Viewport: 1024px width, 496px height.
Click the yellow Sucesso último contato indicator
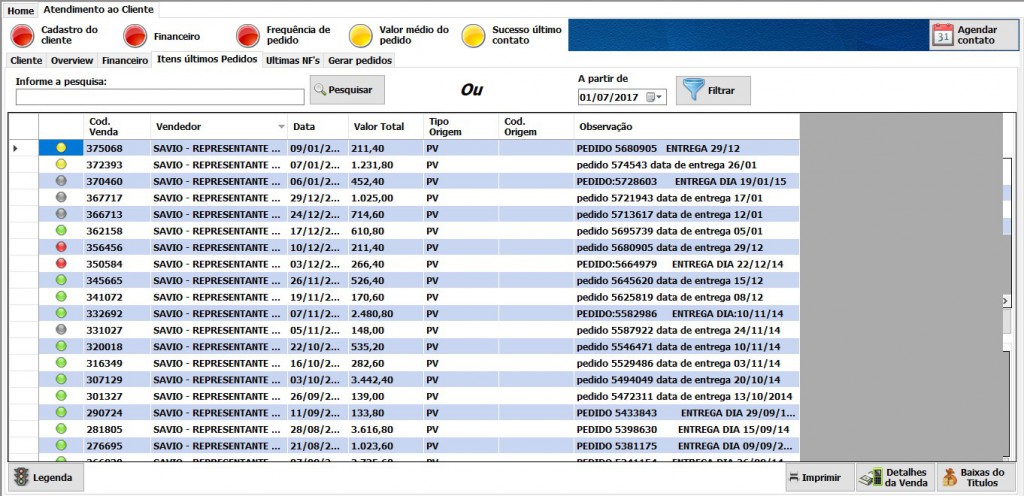point(474,36)
